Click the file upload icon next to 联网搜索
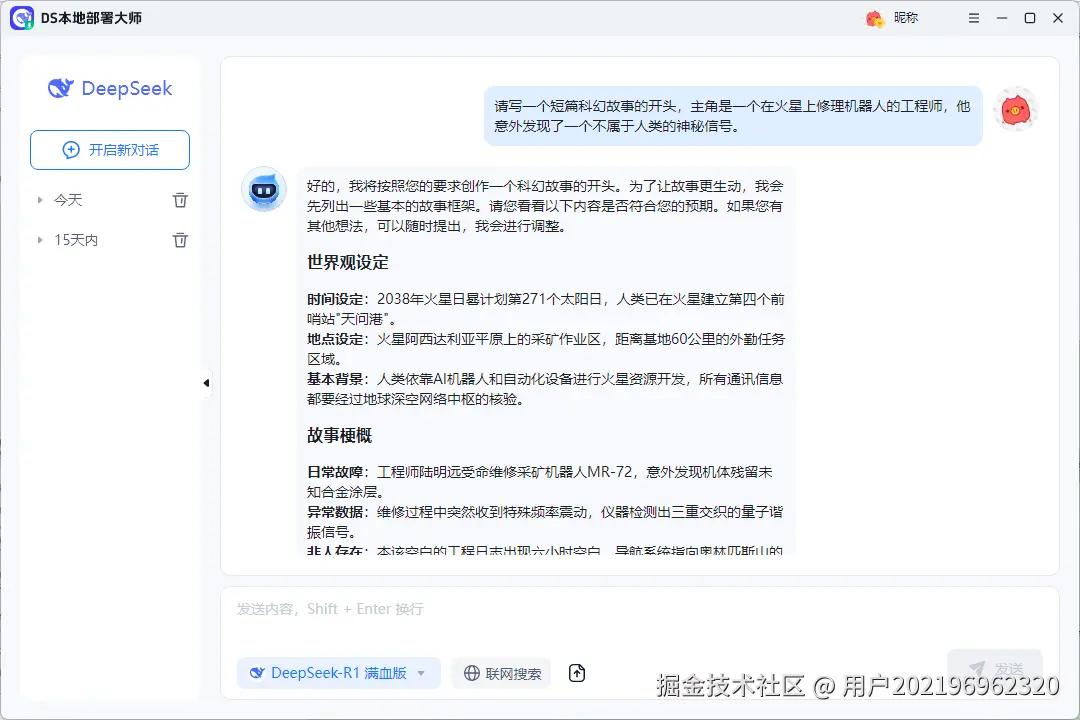The image size is (1080, 720). 577,673
